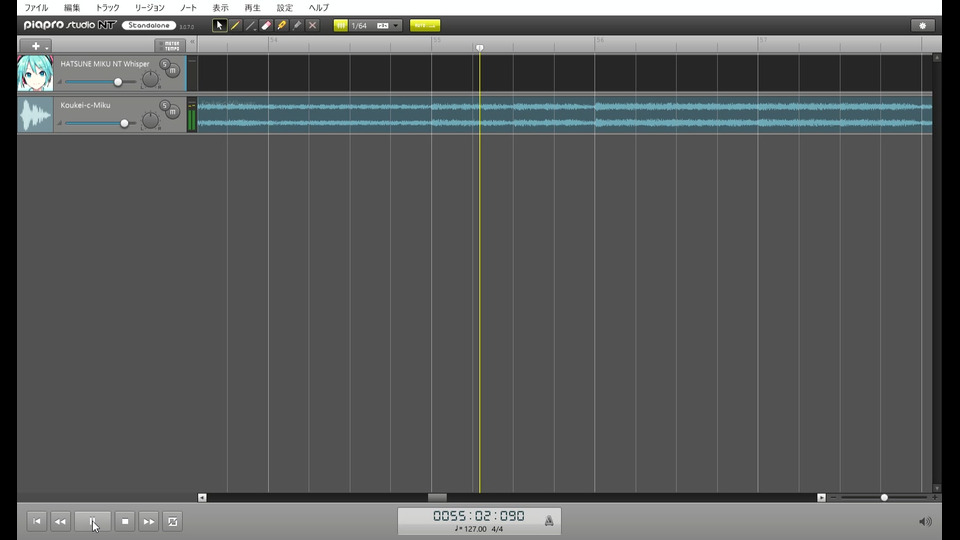
Task: Click vertical scrollbar down arrow
Action: coord(937,488)
